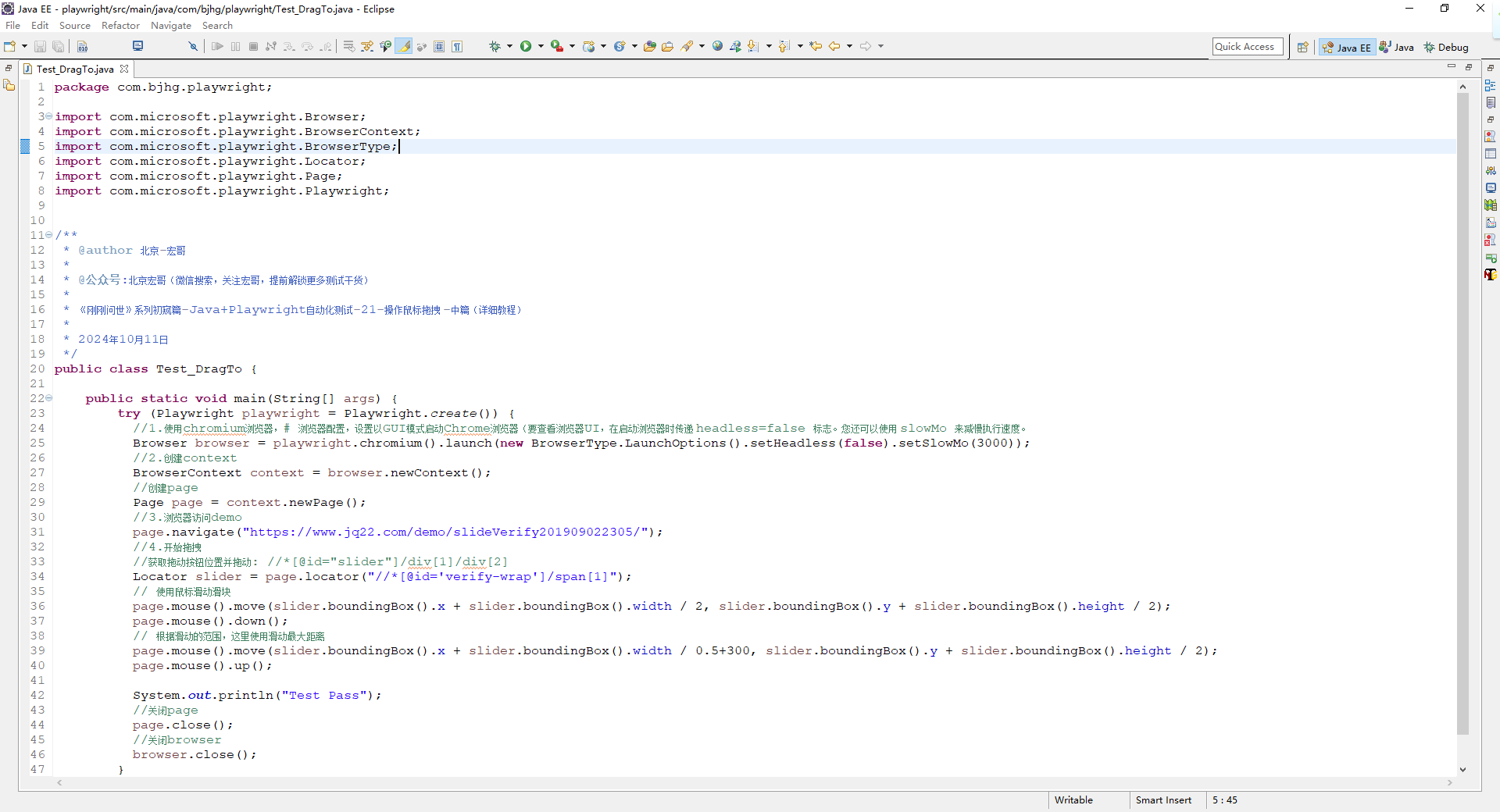This screenshot has height=812, width=1500.
Task: Open the TestNG view icon
Action: click(1490, 274)
